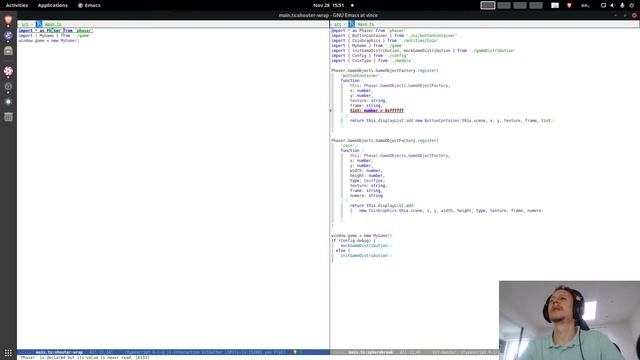Click the underlined Phaser import in left pane
The image size is (640, 360).
56,31
